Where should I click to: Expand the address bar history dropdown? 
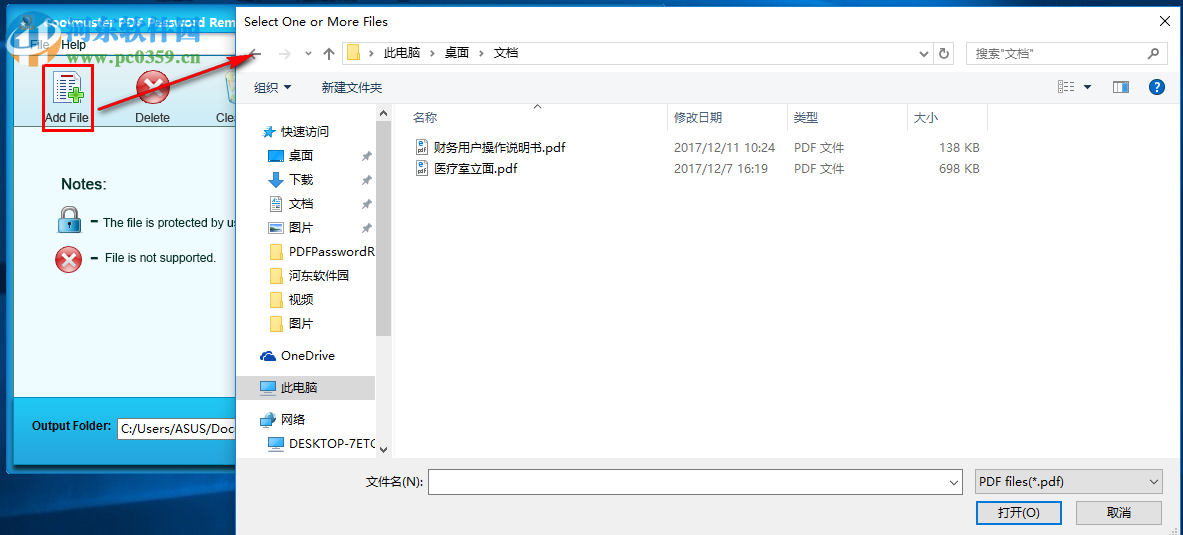click(924, 54)
